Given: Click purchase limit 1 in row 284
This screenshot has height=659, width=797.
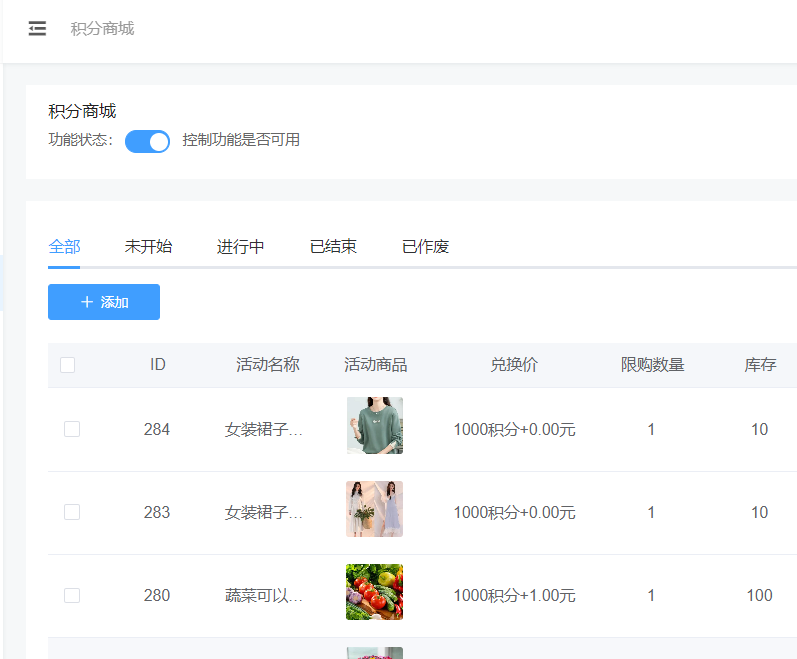Looking at the screenshot, I should pyautogui.click(x=651, y=429).
